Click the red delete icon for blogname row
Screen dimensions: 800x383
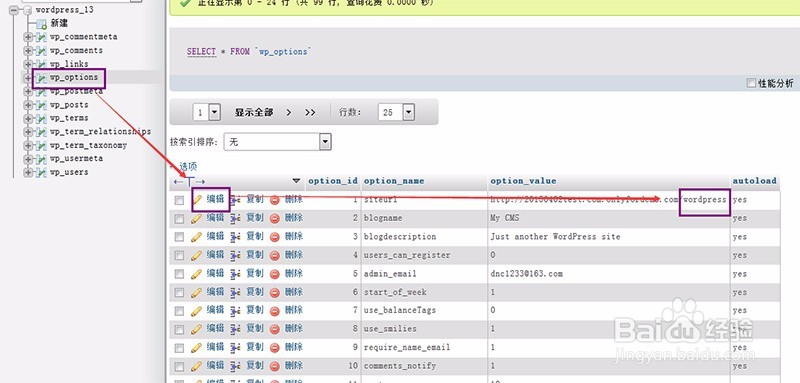point(275,219)
